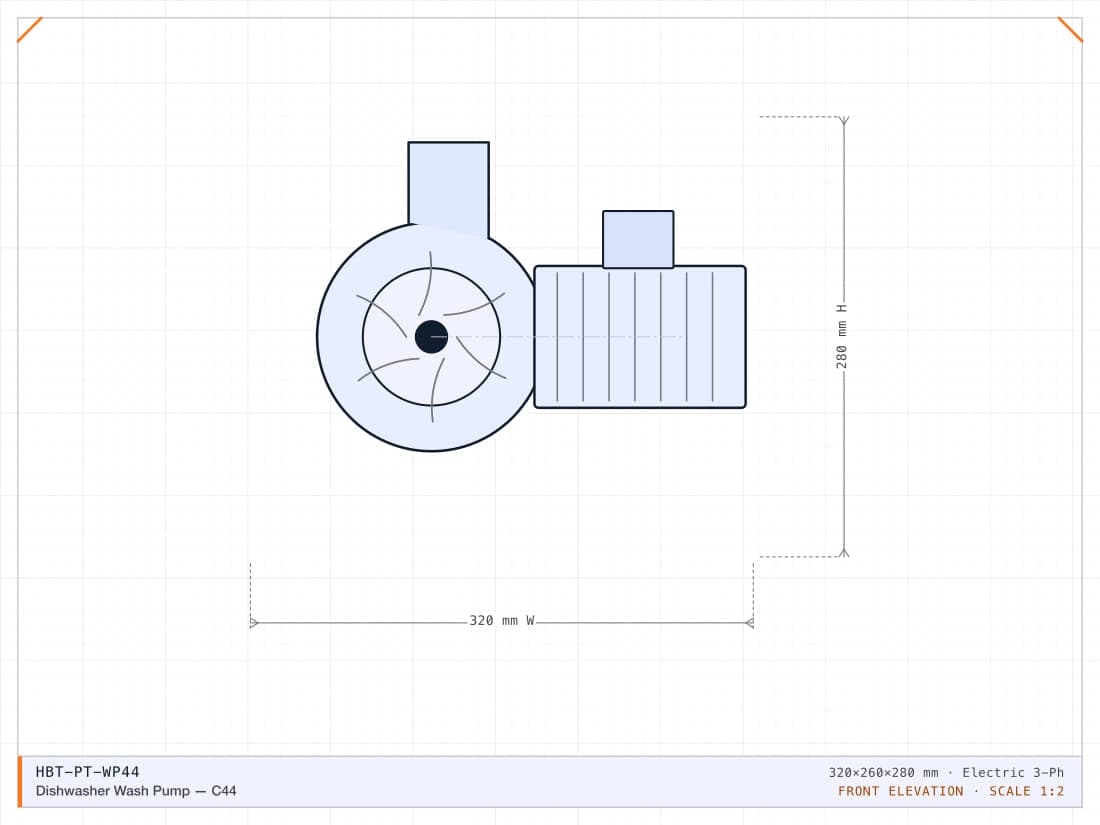Click the ribbed motor housing body
Image resolution: width=1100 pixels, height=825 pixels.
640,337
